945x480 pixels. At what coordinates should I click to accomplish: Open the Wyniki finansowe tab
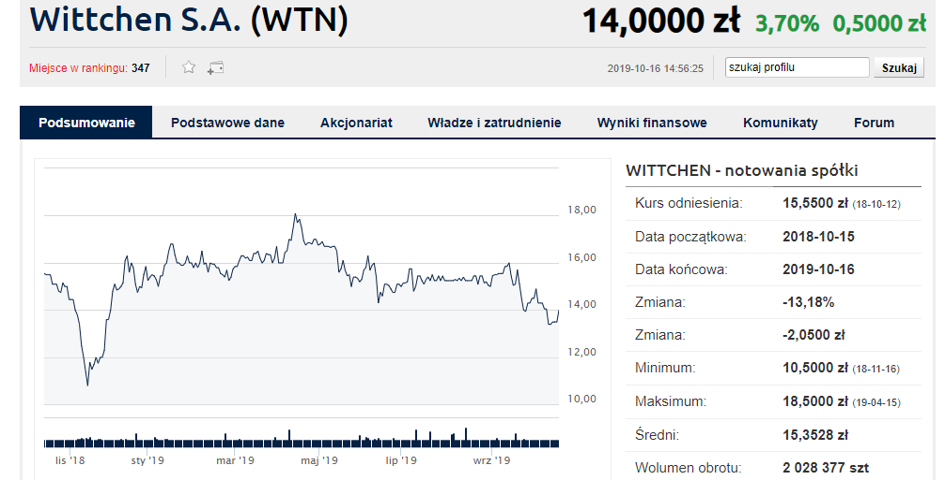pos(651,122)
